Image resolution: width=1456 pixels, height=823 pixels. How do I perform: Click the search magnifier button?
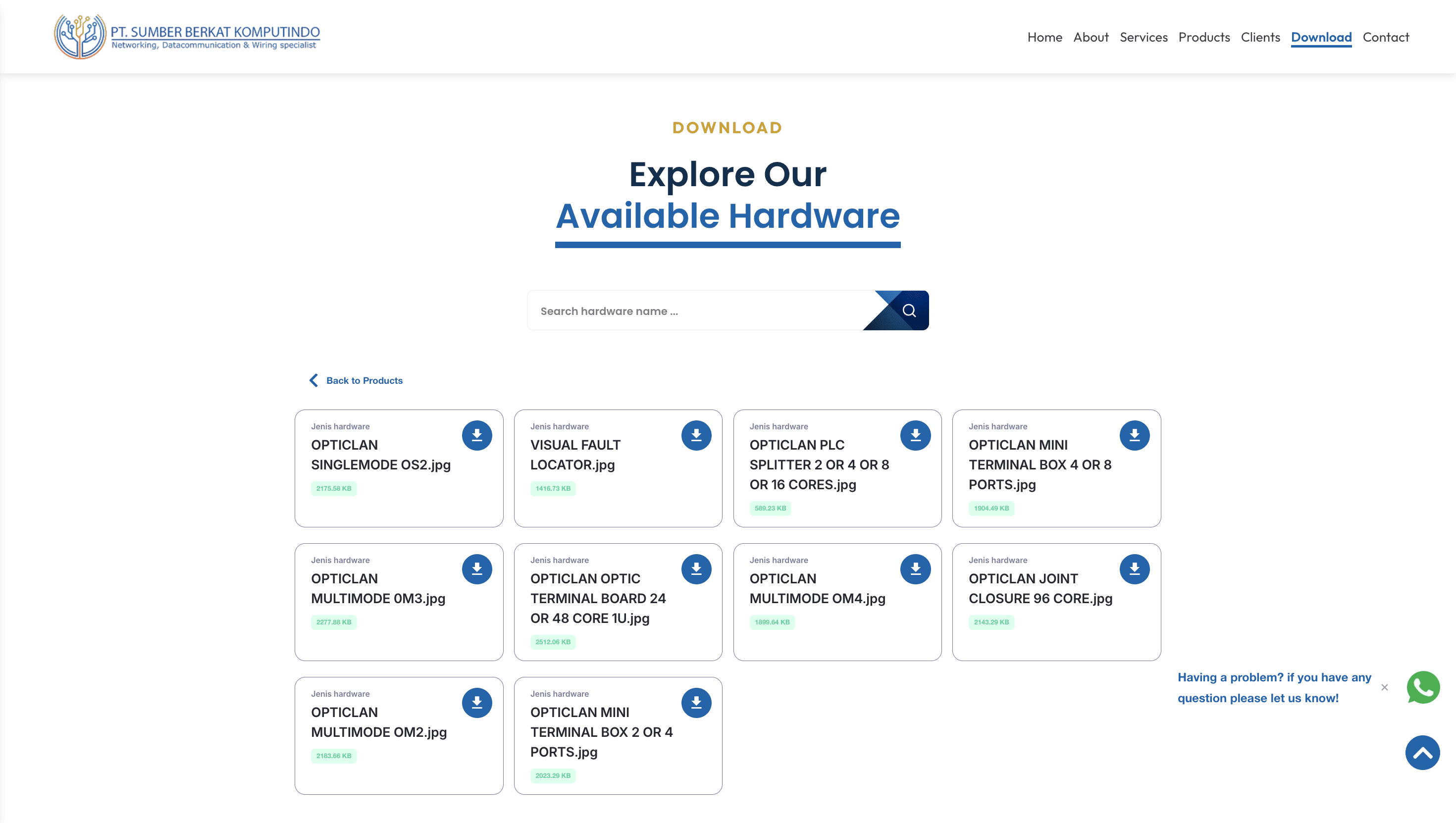point(908,310)
